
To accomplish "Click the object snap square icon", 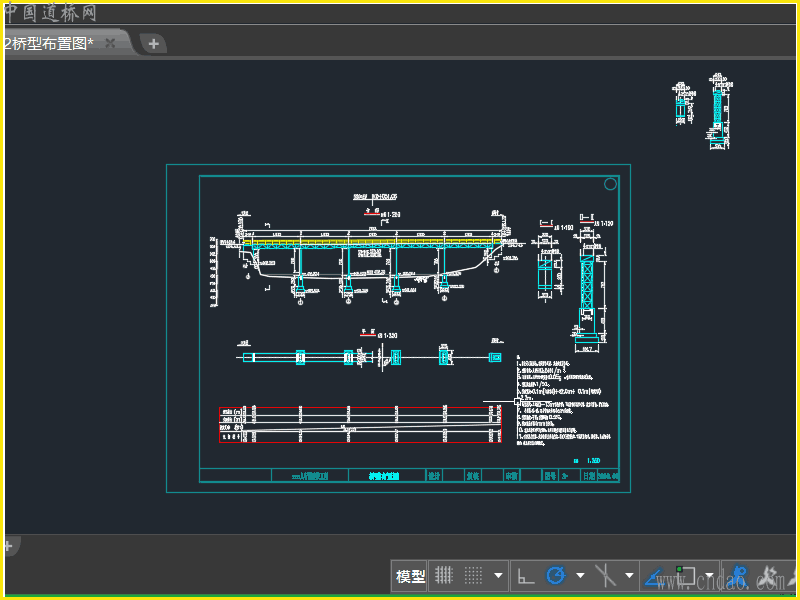I will coord(686,576).
